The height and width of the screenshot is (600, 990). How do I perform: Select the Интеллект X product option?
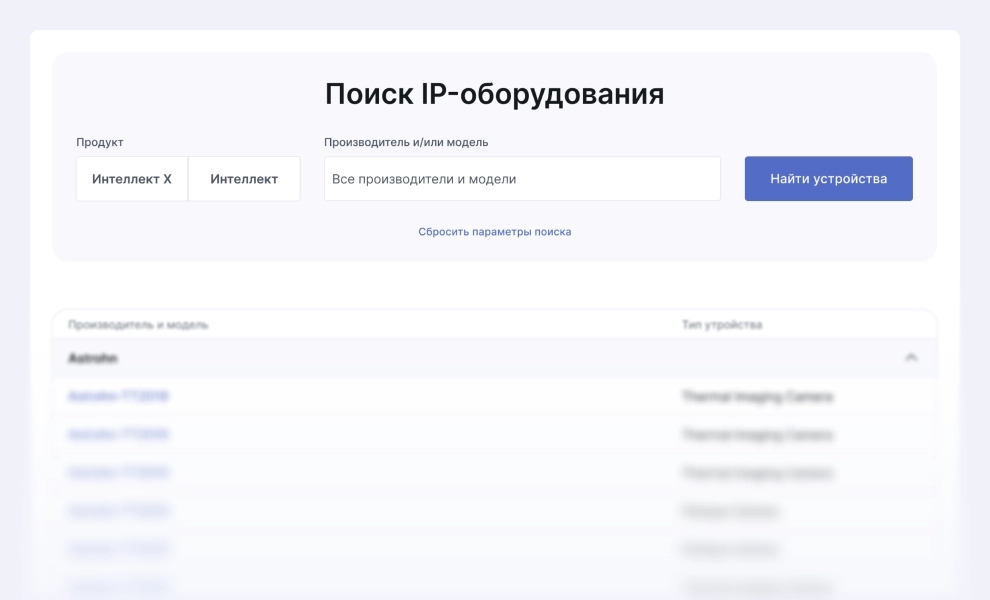[132, 179]
